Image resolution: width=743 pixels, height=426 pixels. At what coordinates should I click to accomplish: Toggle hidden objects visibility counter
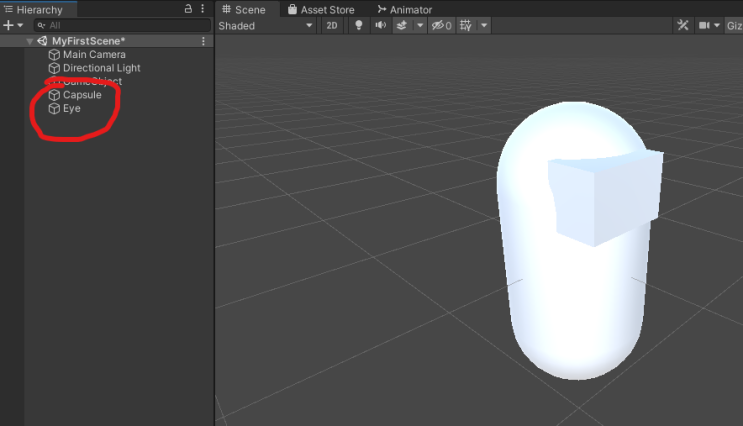(441, 26)
